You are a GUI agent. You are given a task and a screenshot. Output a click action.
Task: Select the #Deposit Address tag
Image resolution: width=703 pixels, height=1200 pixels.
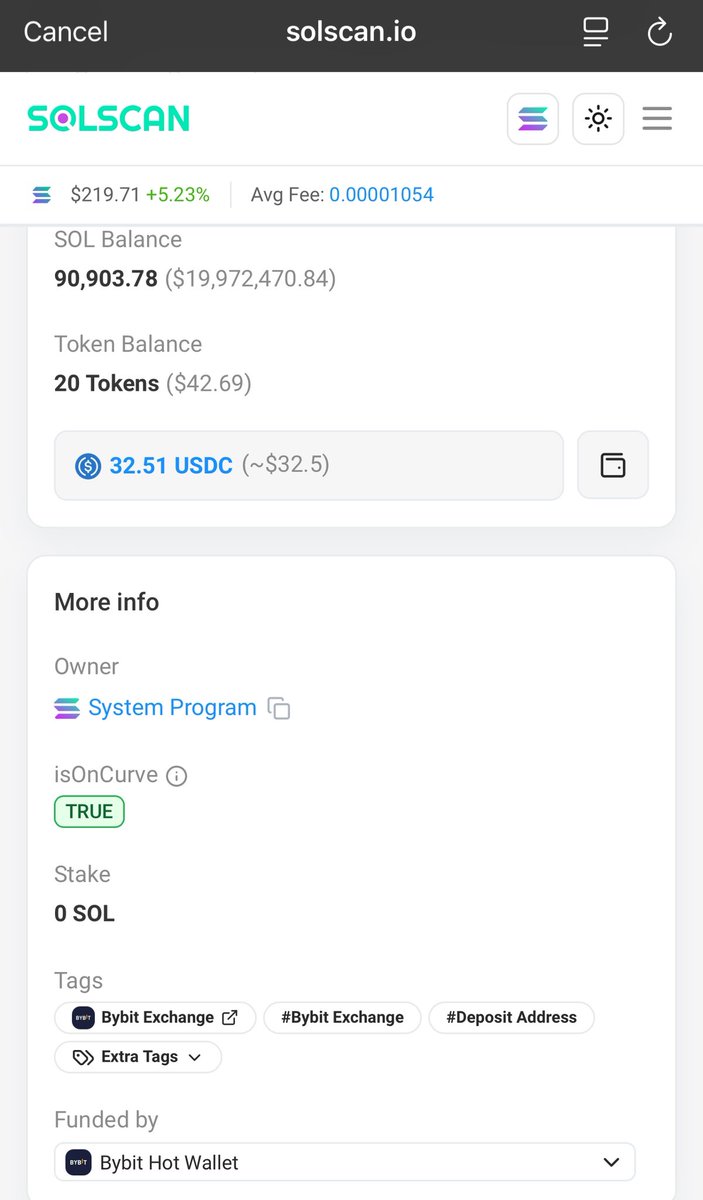(511, 1018)
